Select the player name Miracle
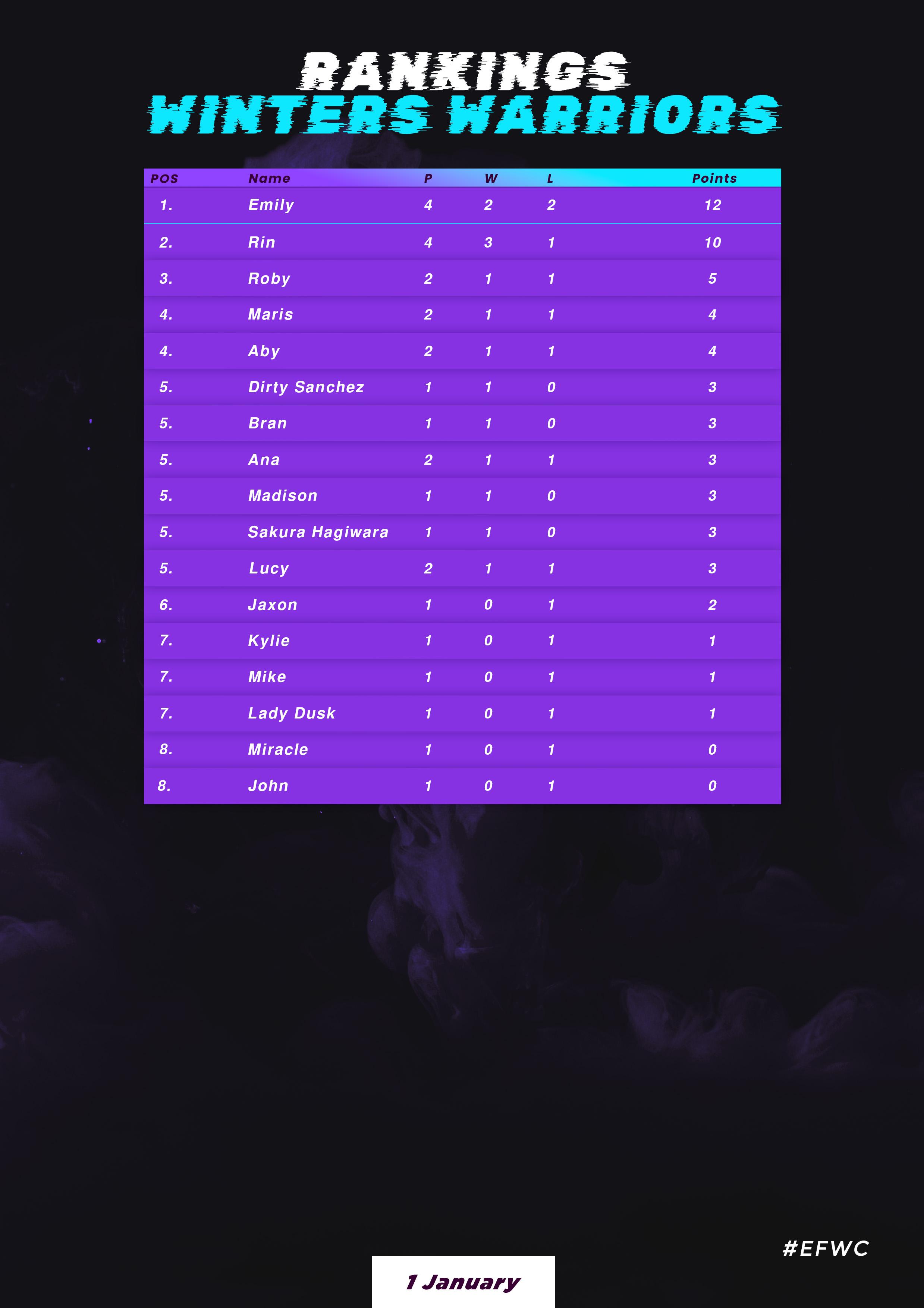This screenshot has width=924, height=1308. 278,750
